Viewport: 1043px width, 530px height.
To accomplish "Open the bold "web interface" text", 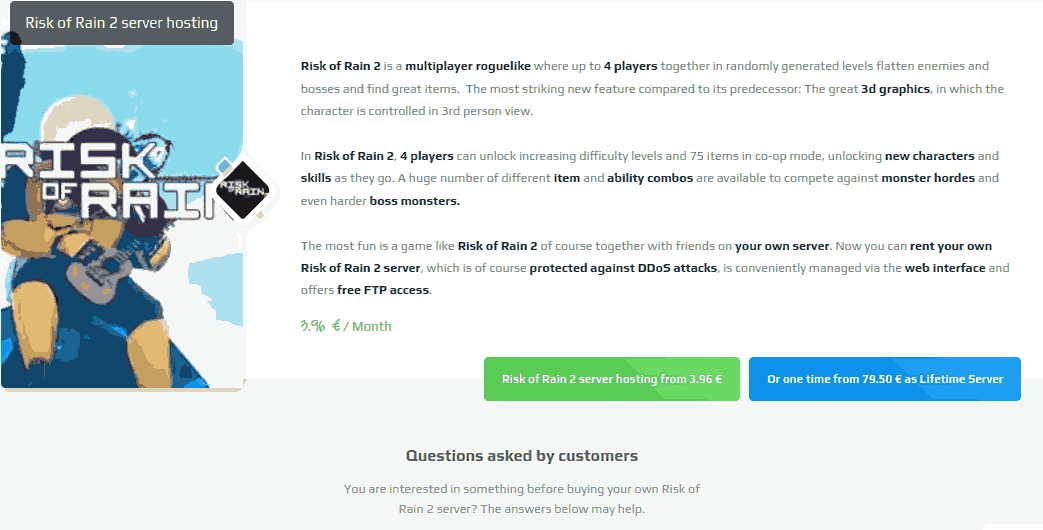I will (944, 268).
